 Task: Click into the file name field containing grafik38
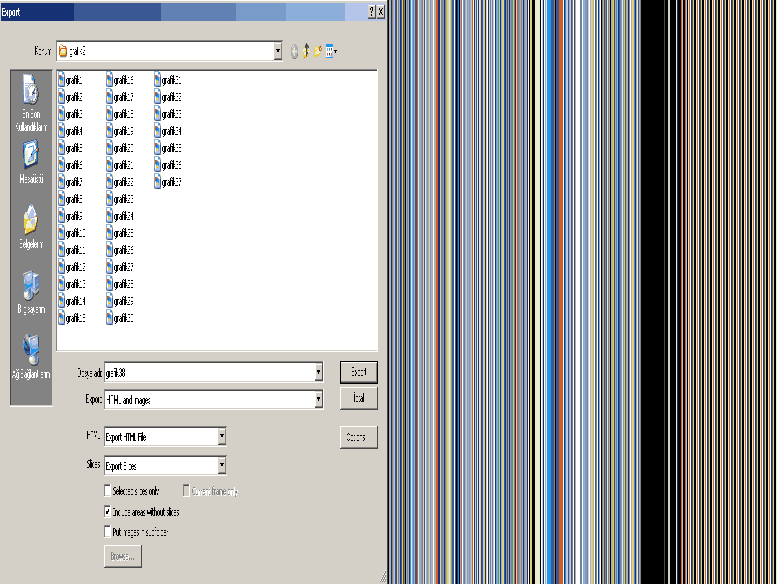pyautogui.click(x=209, y=372)
